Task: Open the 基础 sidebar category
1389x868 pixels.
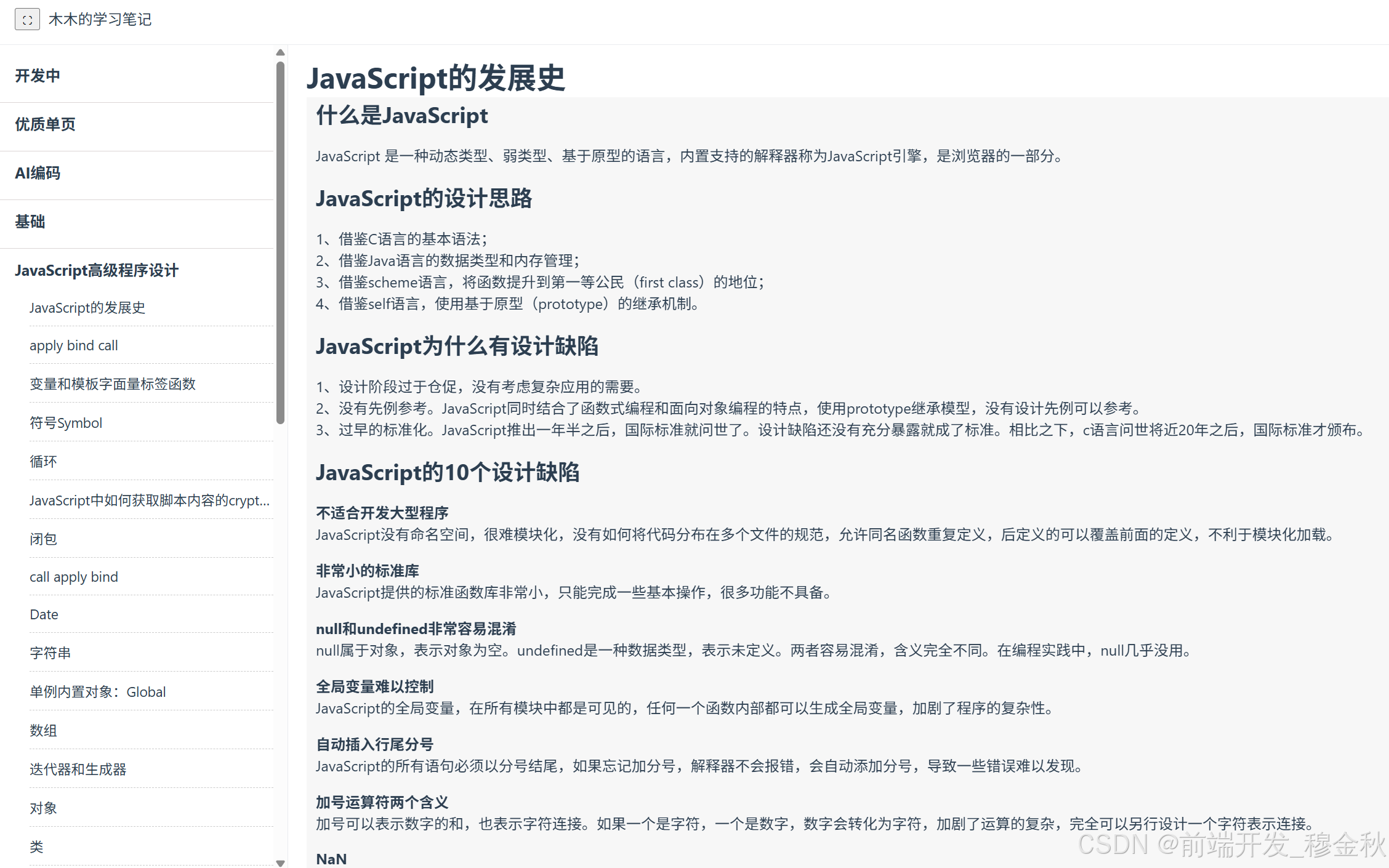Action: [30, 222]
